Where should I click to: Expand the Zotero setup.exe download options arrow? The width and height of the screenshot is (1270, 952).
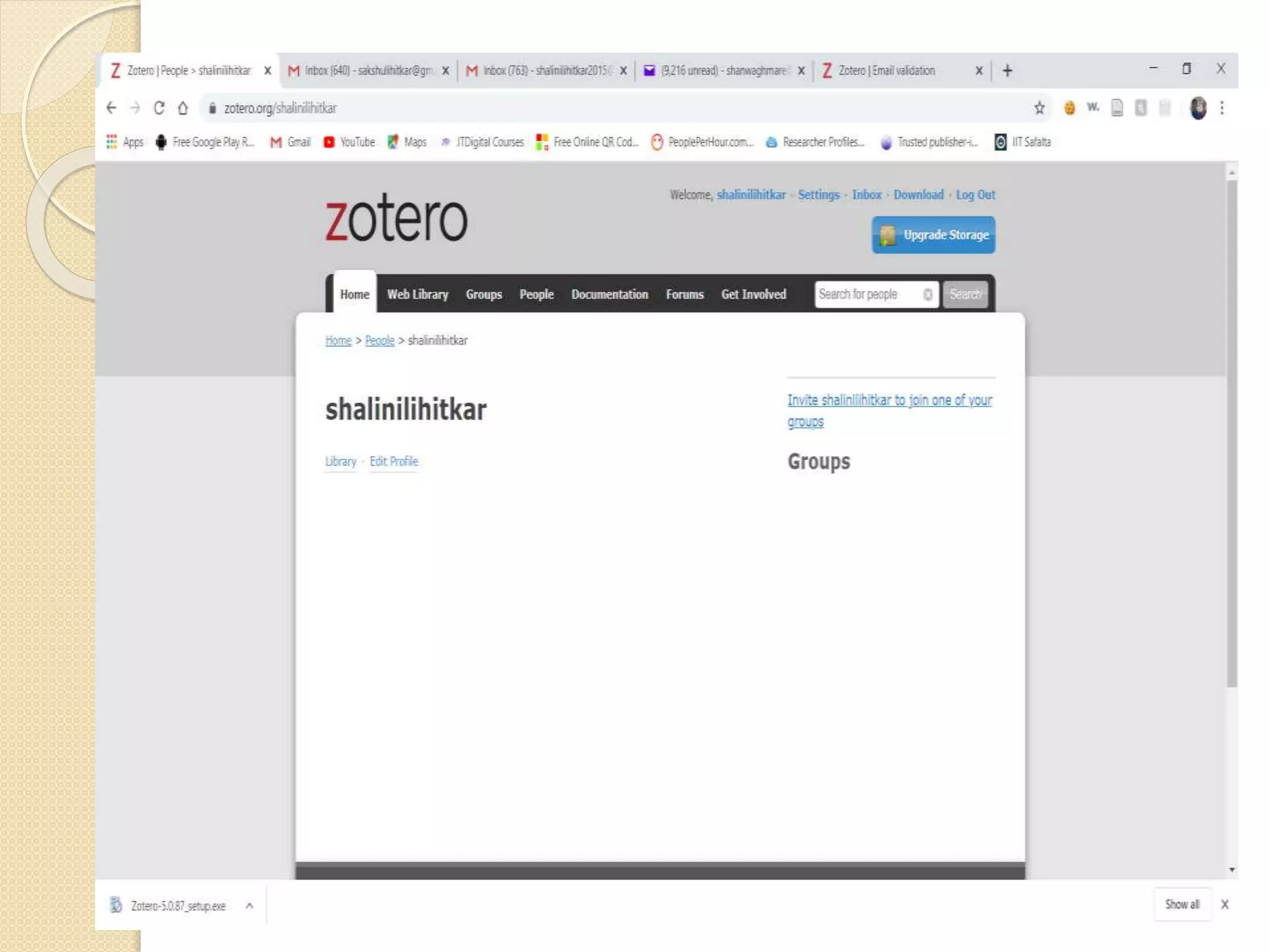coord(249,906)
